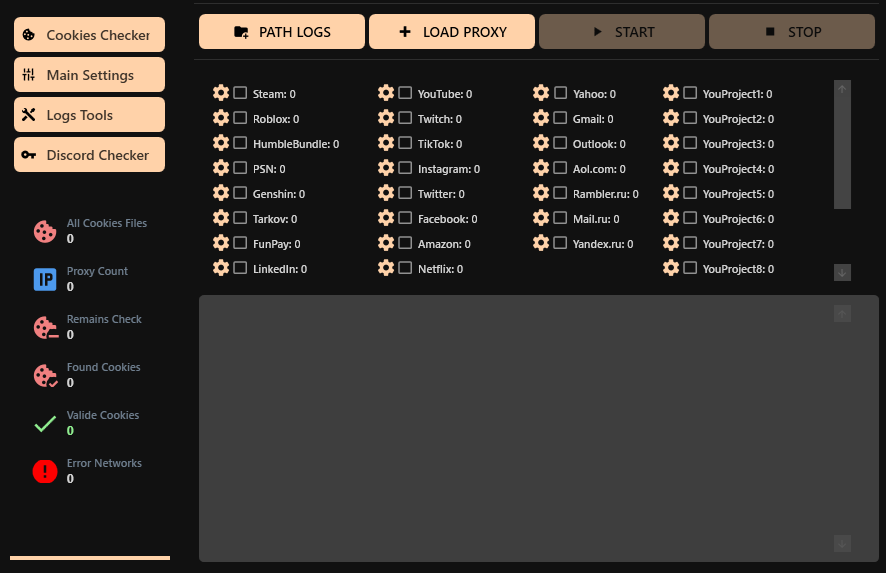Viewport: 886px width, 573px height.
Task: Click the Proxy Count label
Action: point(97,271)
